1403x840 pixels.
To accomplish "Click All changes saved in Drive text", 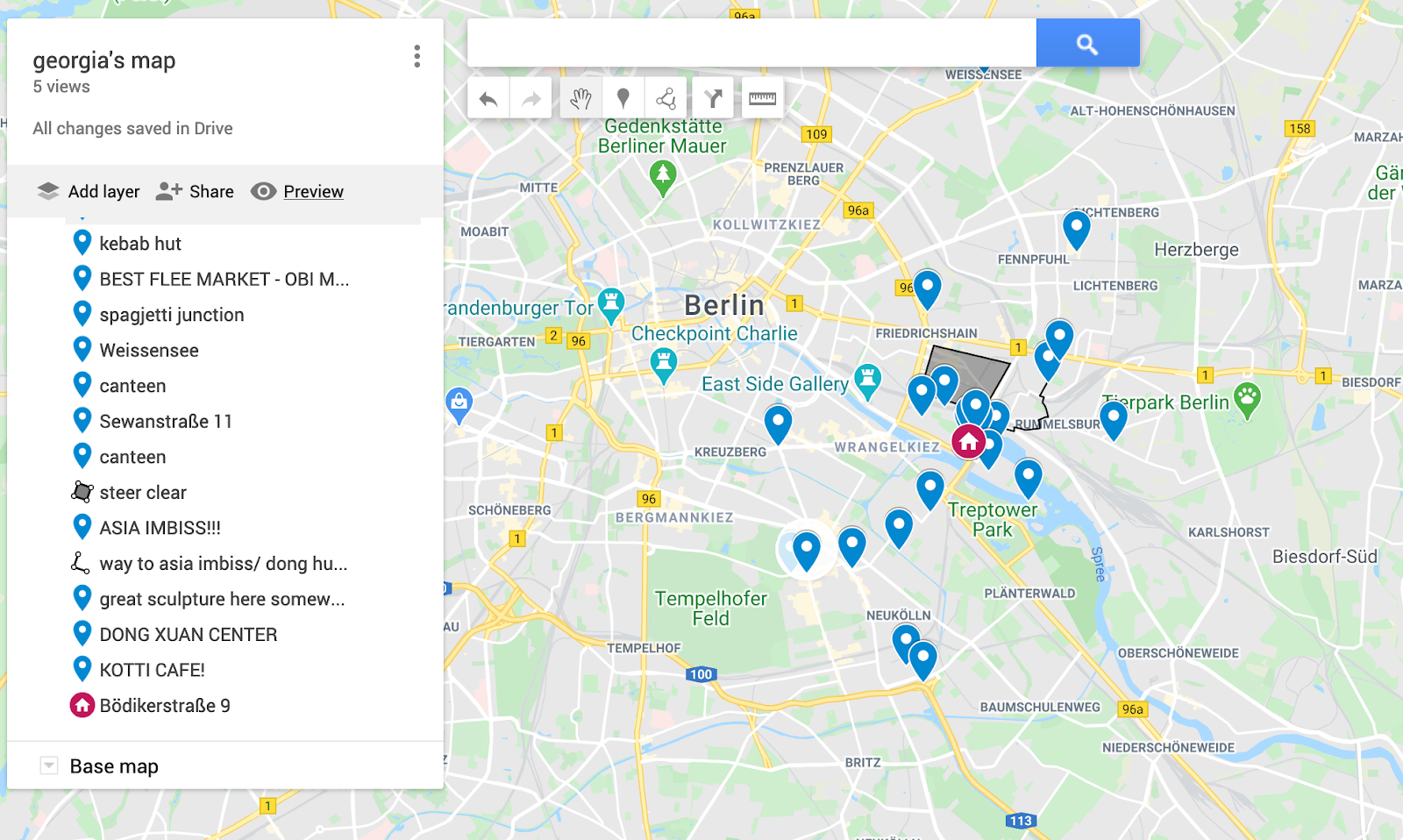I will click(132, 128).
